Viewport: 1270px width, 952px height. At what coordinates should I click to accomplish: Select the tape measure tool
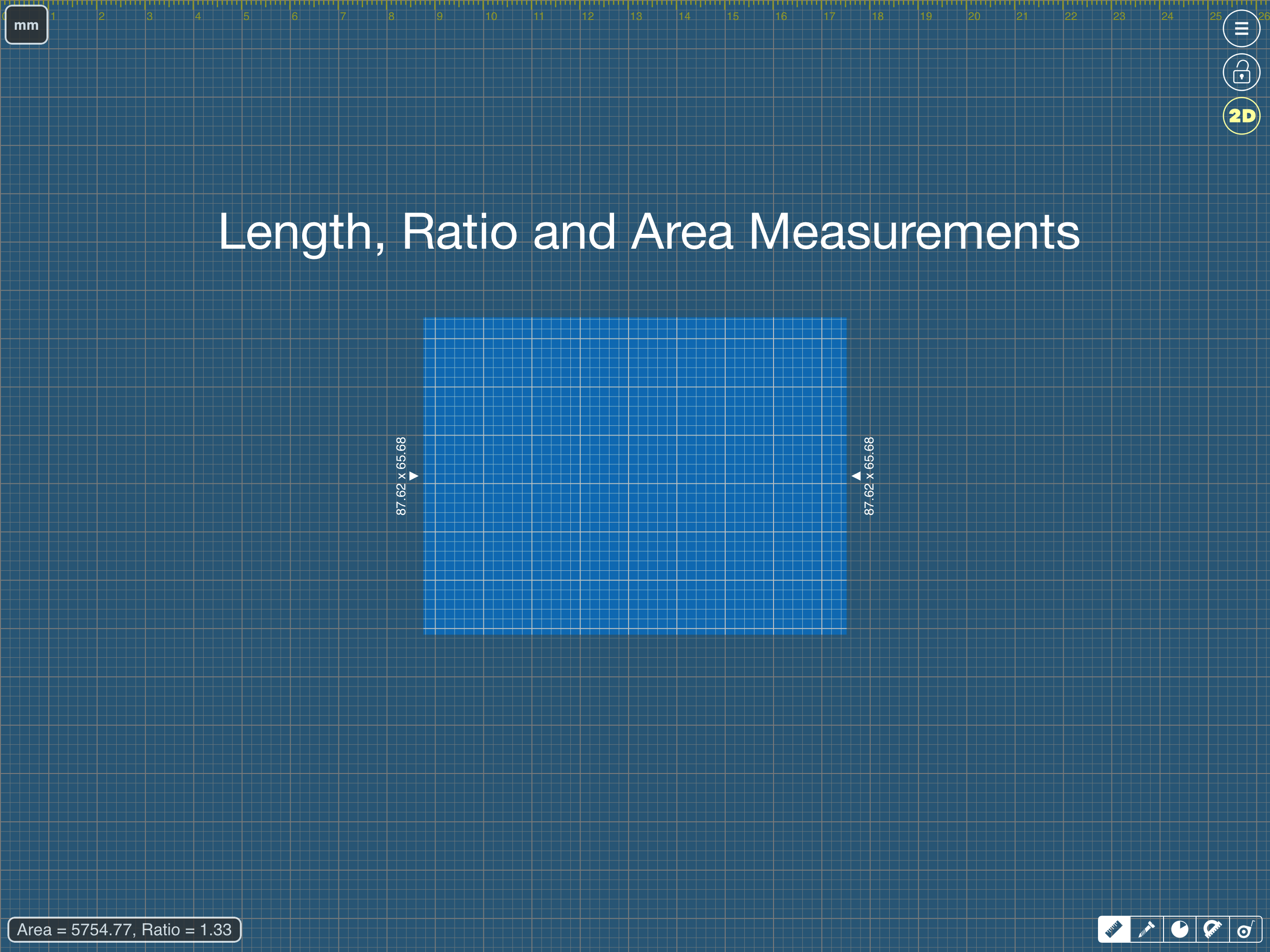coord(1245,929)
